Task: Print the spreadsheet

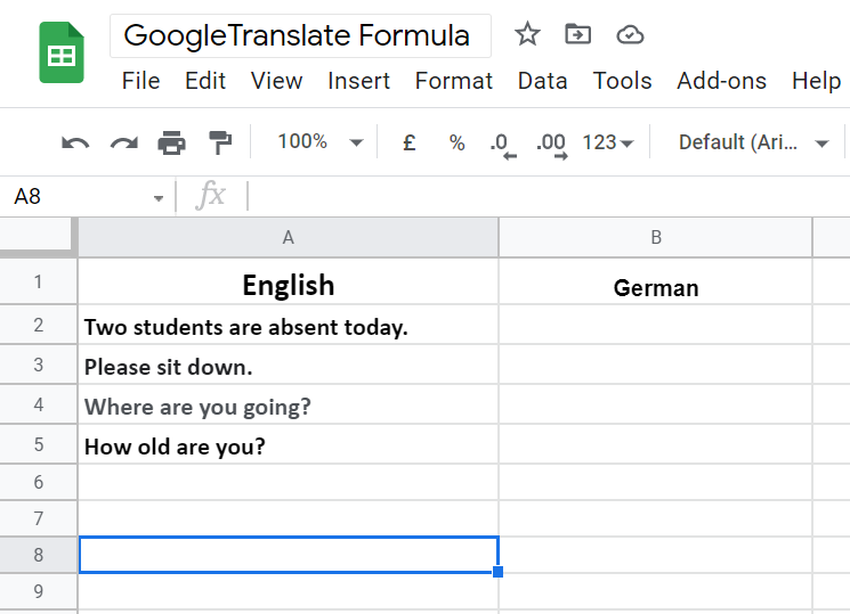Action: tap(171, 143)
